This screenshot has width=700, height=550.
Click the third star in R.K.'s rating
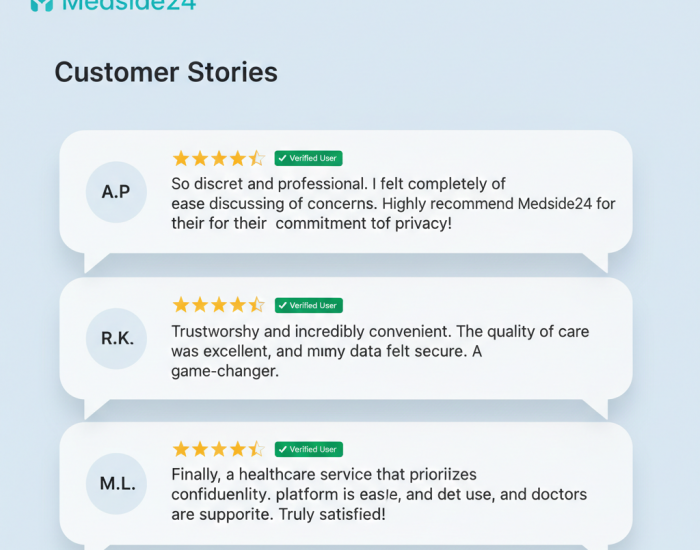coord(219,305)
